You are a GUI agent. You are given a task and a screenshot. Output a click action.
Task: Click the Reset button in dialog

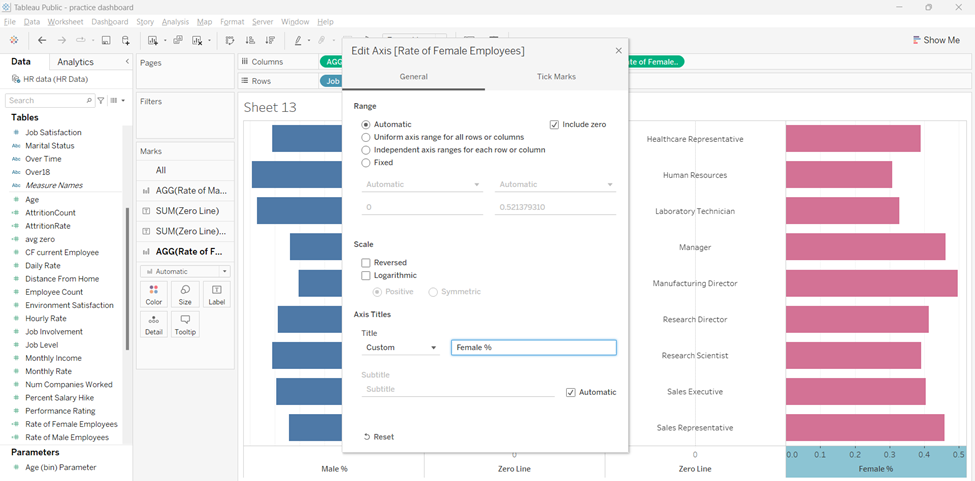[x=378, y=437]
